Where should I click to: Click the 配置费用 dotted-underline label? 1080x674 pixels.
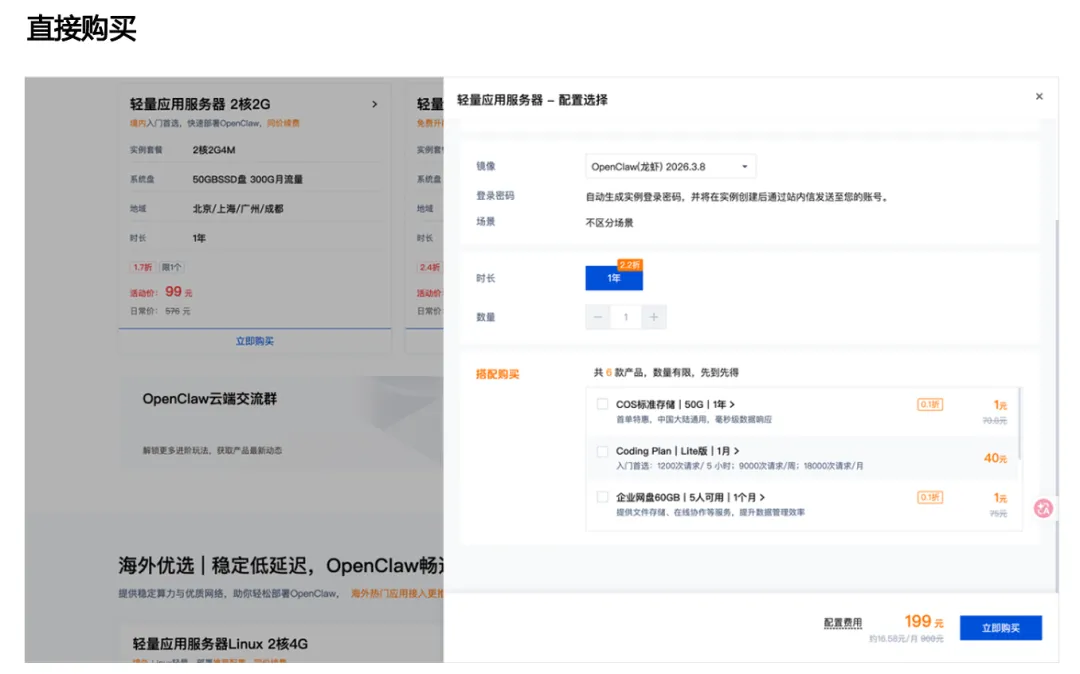(x=842, y=622)
